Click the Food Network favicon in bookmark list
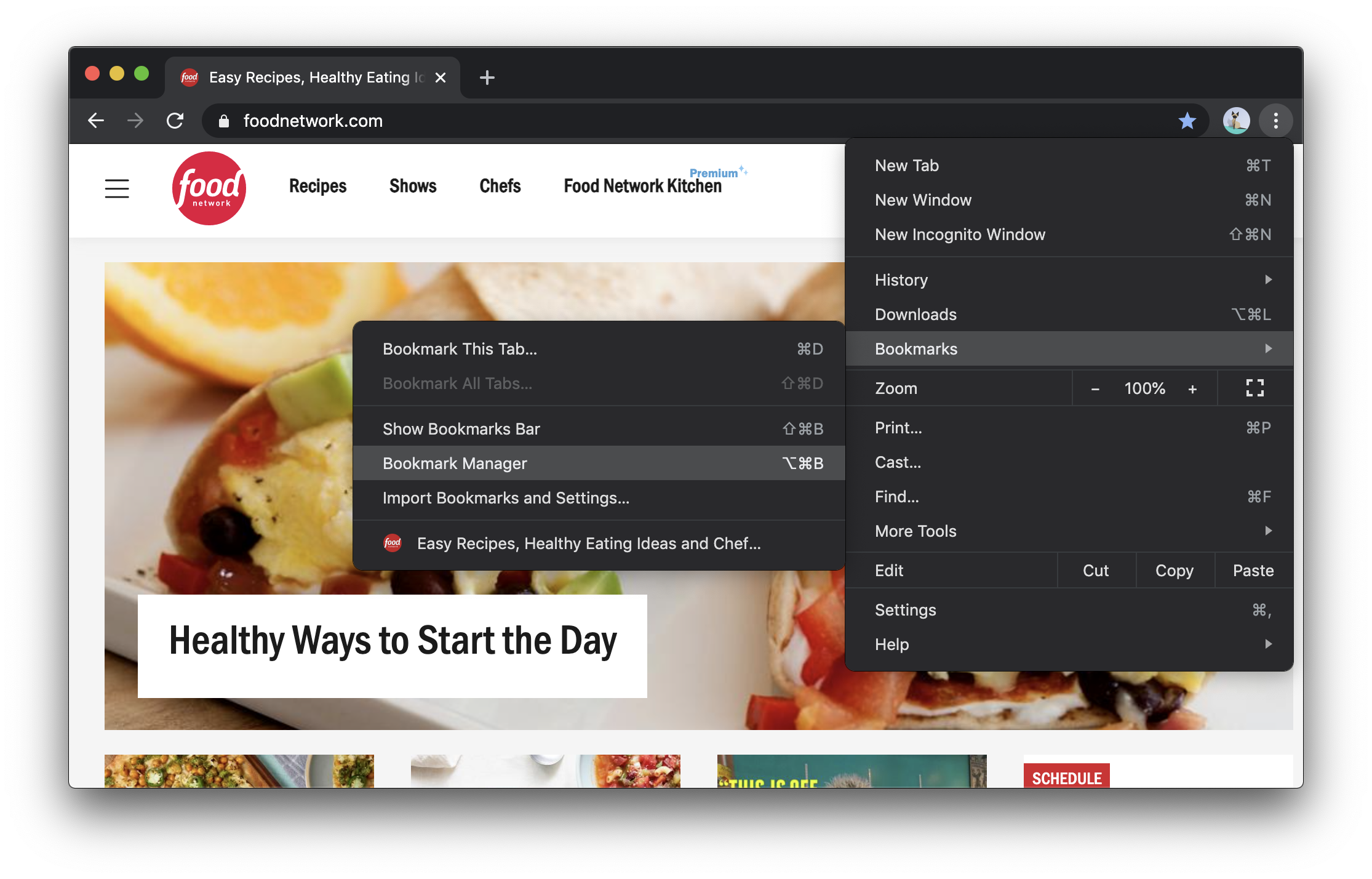1372x879 pixels. (x=393, y=543)
